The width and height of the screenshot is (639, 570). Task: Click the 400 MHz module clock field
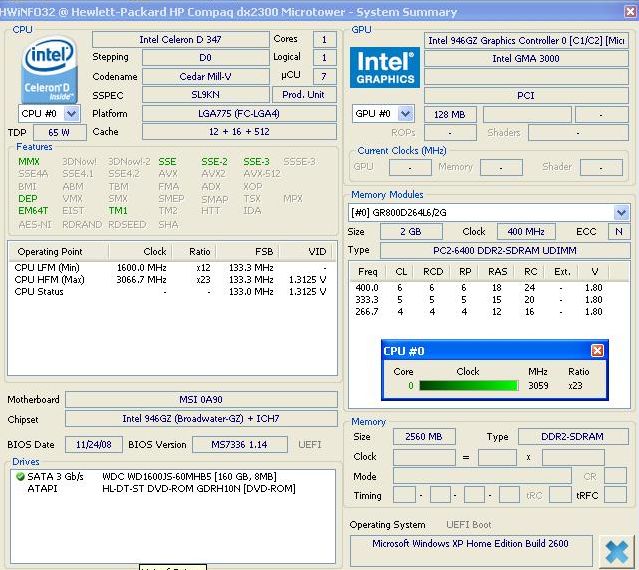pos(526,231)
